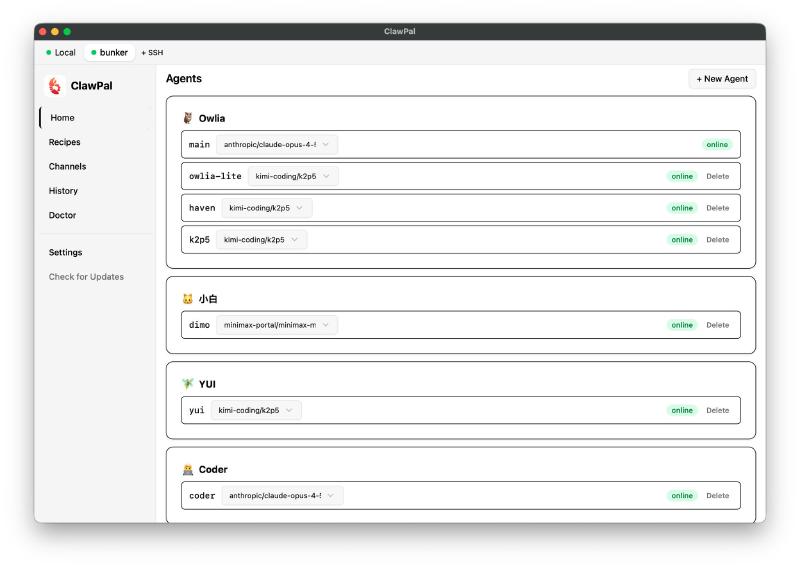Delete the yui agent

pyautogui.click(x=717, y=410)
